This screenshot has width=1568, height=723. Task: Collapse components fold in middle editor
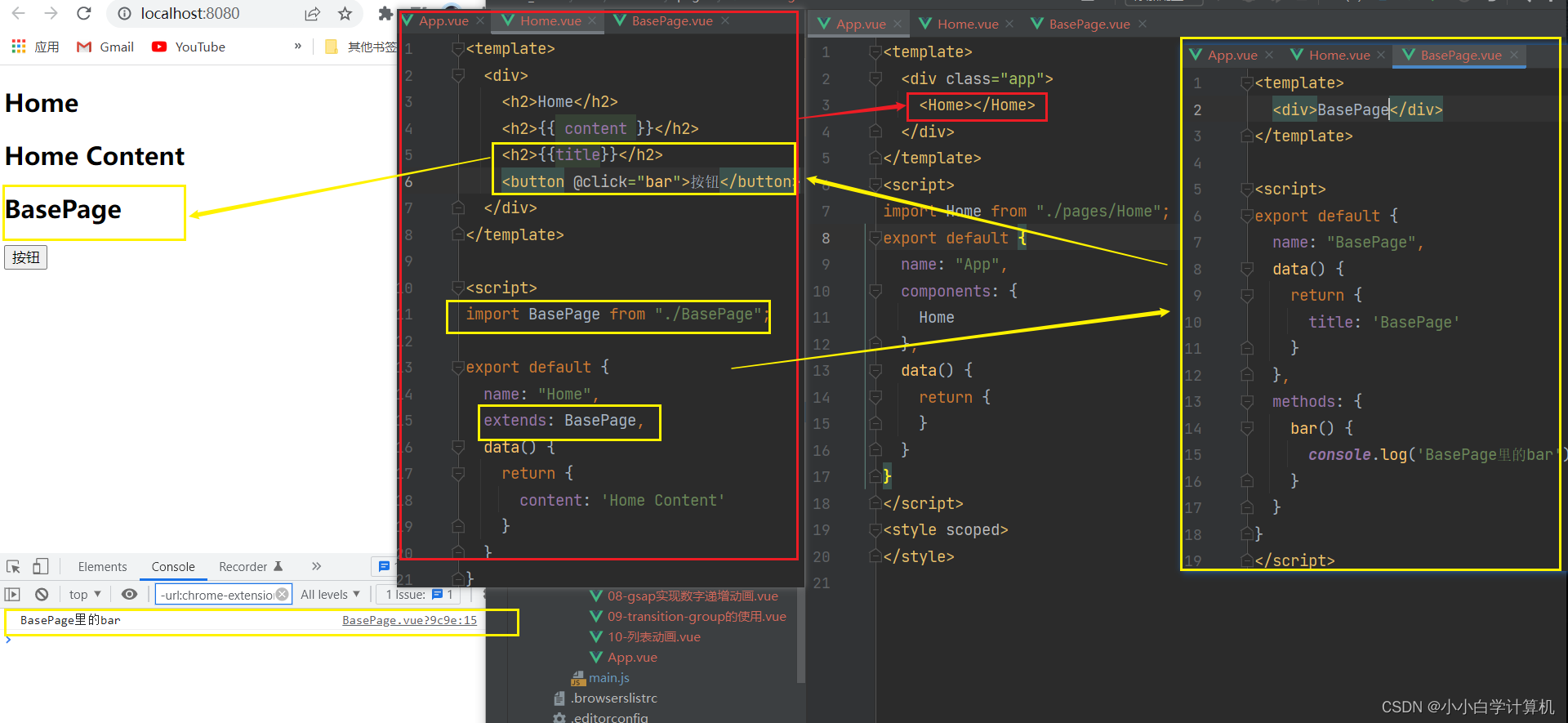(875, 291)
